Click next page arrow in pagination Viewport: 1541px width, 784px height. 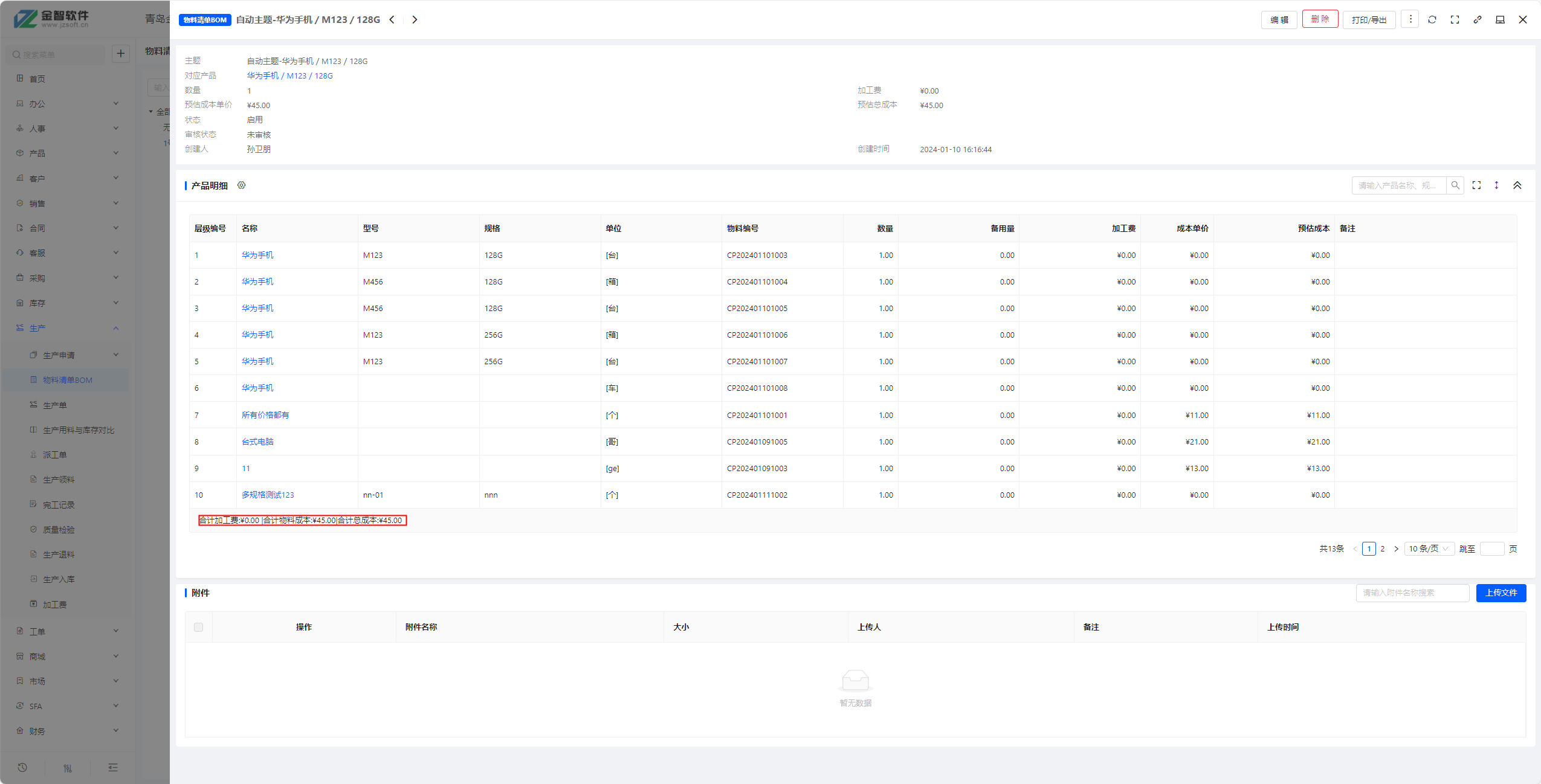pos(1396,548)
